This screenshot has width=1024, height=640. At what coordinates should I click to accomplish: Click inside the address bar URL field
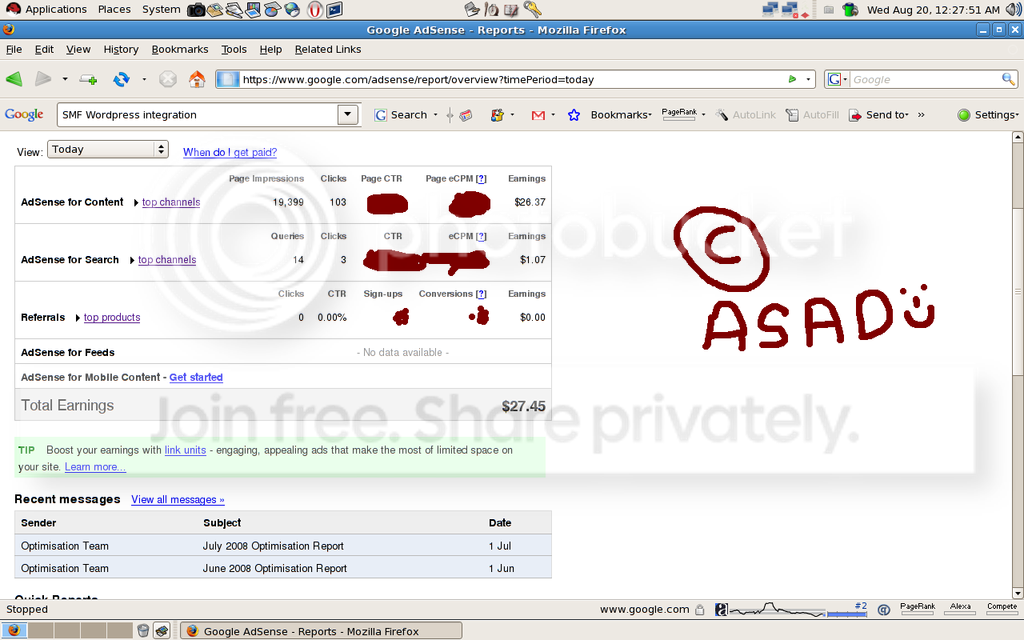pyautogui.click(x=513, y=80)
